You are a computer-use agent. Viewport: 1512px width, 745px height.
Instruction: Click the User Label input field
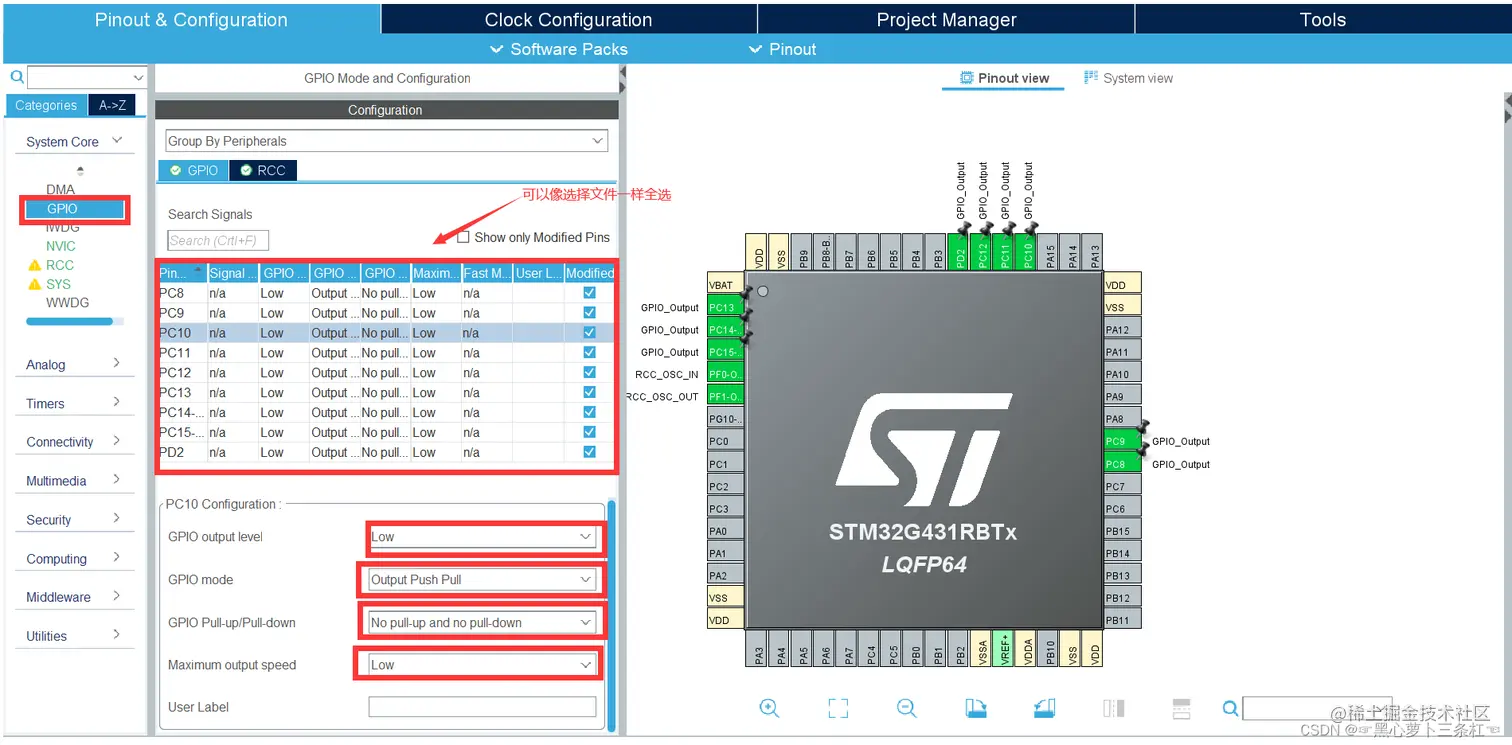point(482,707)
